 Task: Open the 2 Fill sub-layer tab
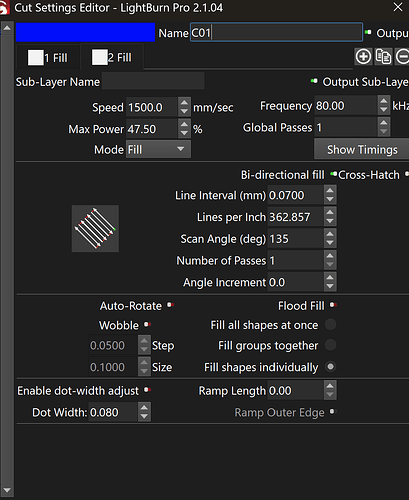(x=112, y=57)
